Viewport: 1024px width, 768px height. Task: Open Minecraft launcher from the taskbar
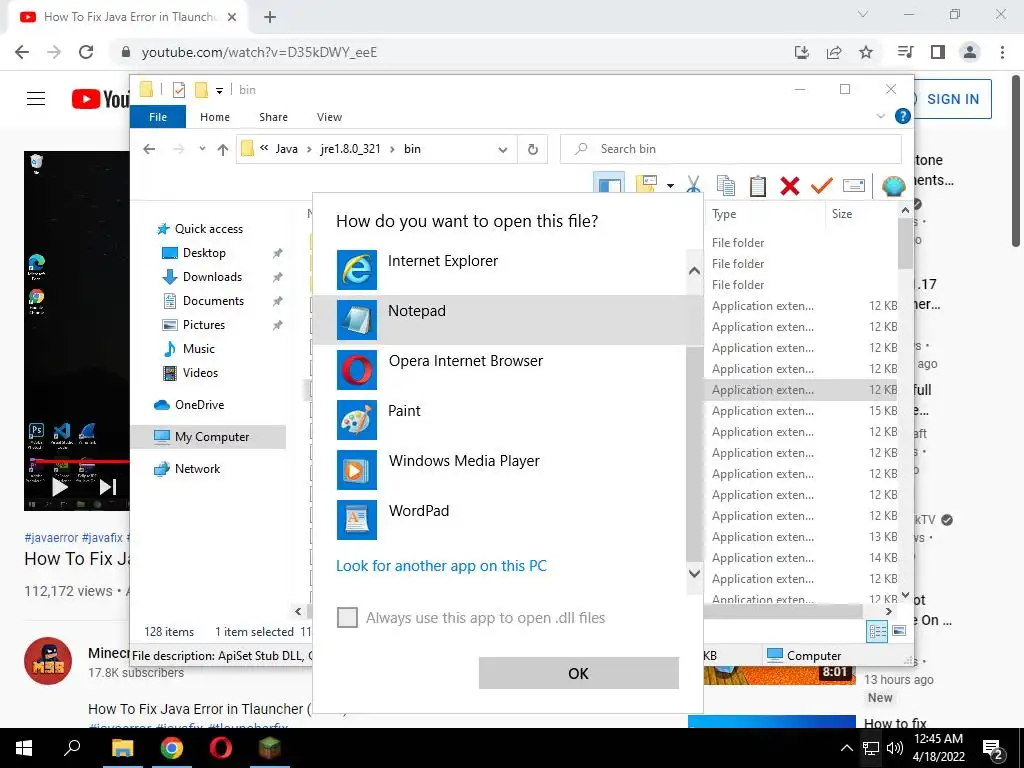[270, 748]
